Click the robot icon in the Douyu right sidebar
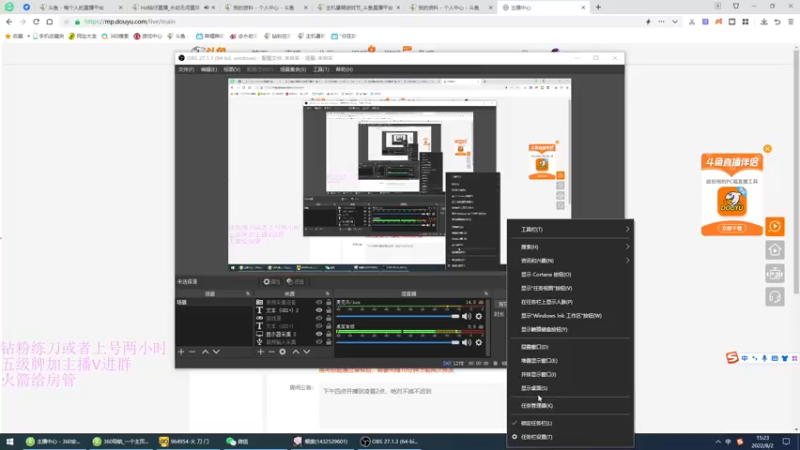 774,273
